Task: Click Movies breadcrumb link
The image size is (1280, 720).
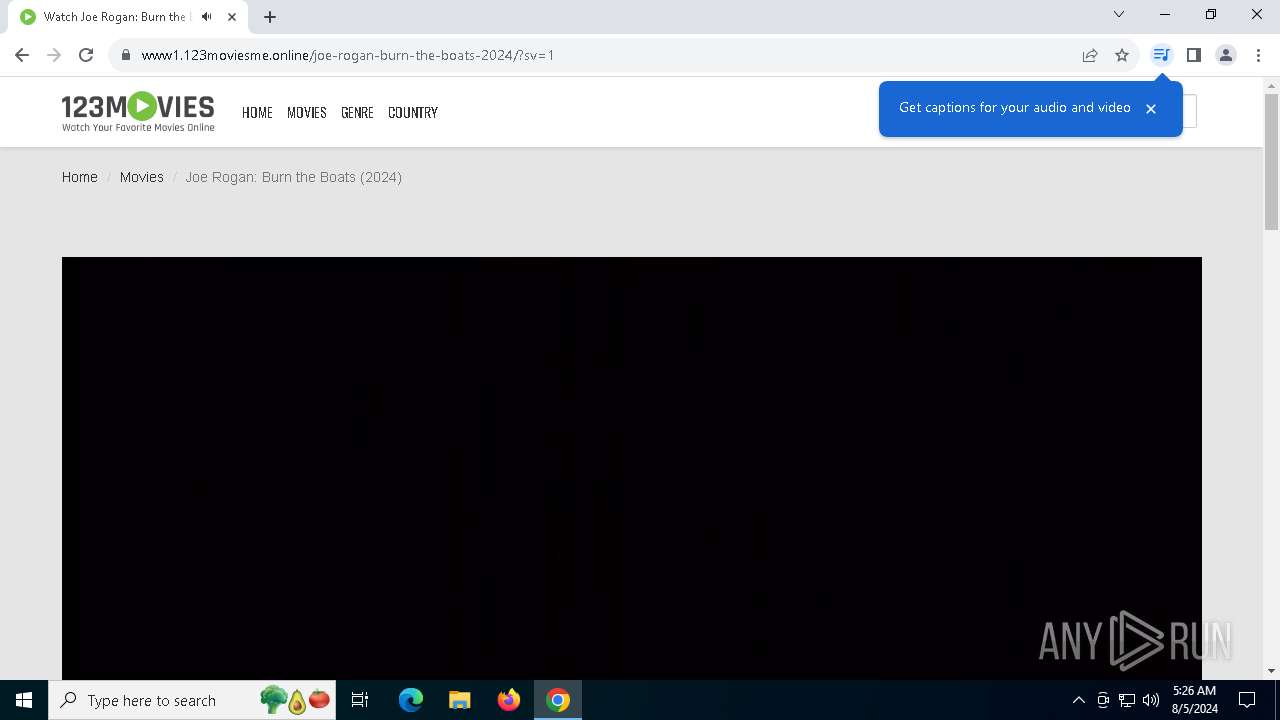Action: [142, 177]
